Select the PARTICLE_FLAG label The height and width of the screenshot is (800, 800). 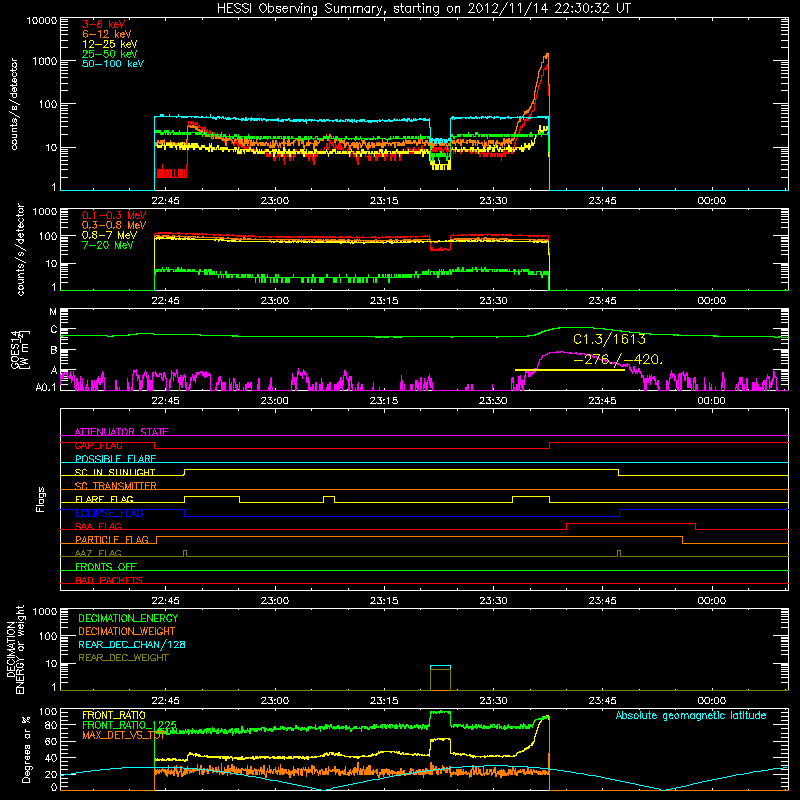(x=112, y=540)
